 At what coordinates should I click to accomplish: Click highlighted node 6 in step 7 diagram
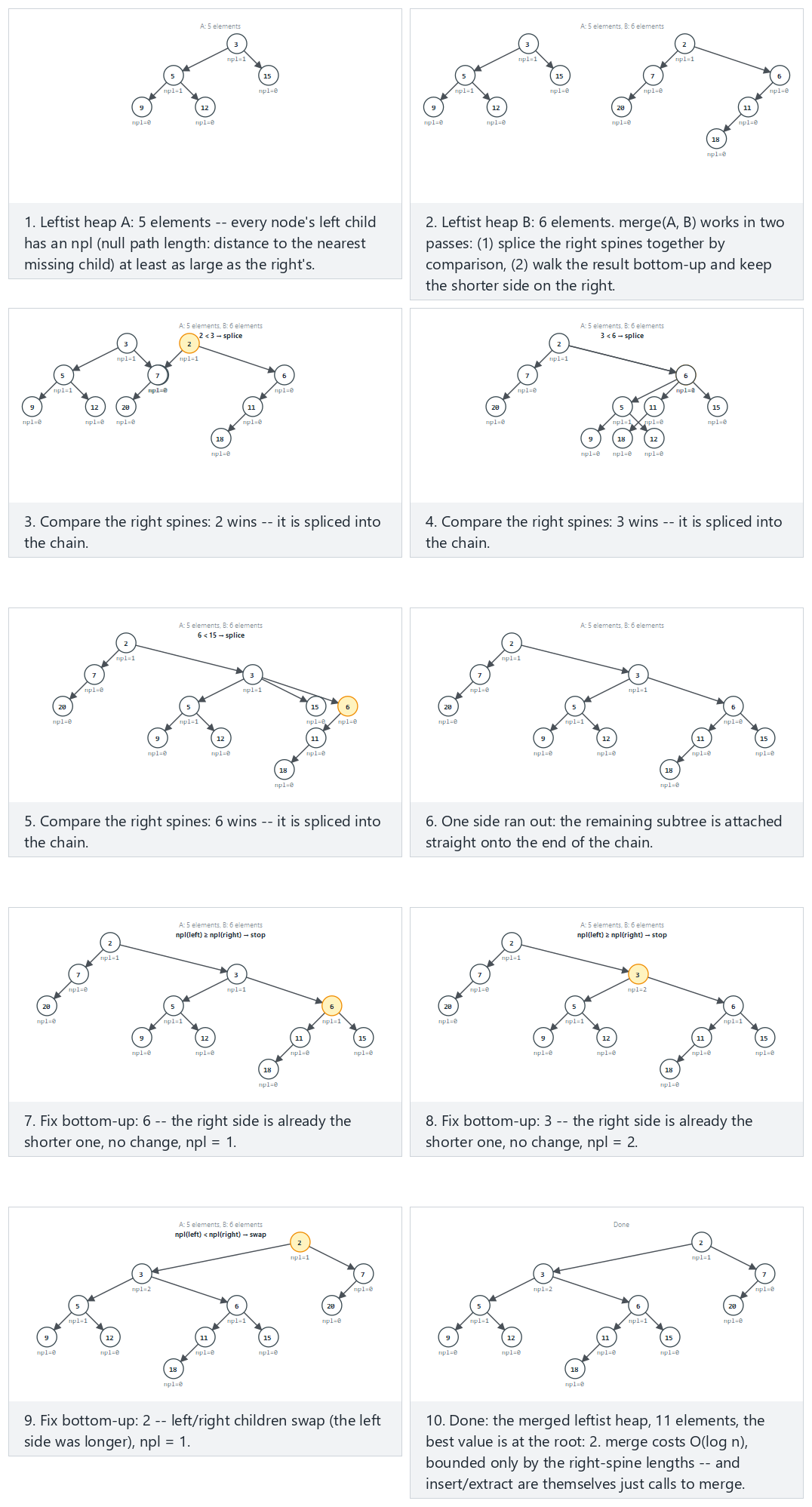331,1006
